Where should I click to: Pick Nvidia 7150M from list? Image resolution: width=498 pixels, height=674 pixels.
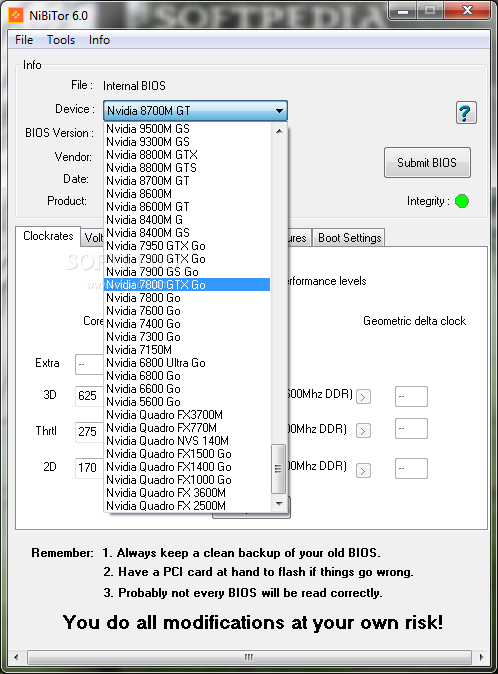tap(187, 349)
